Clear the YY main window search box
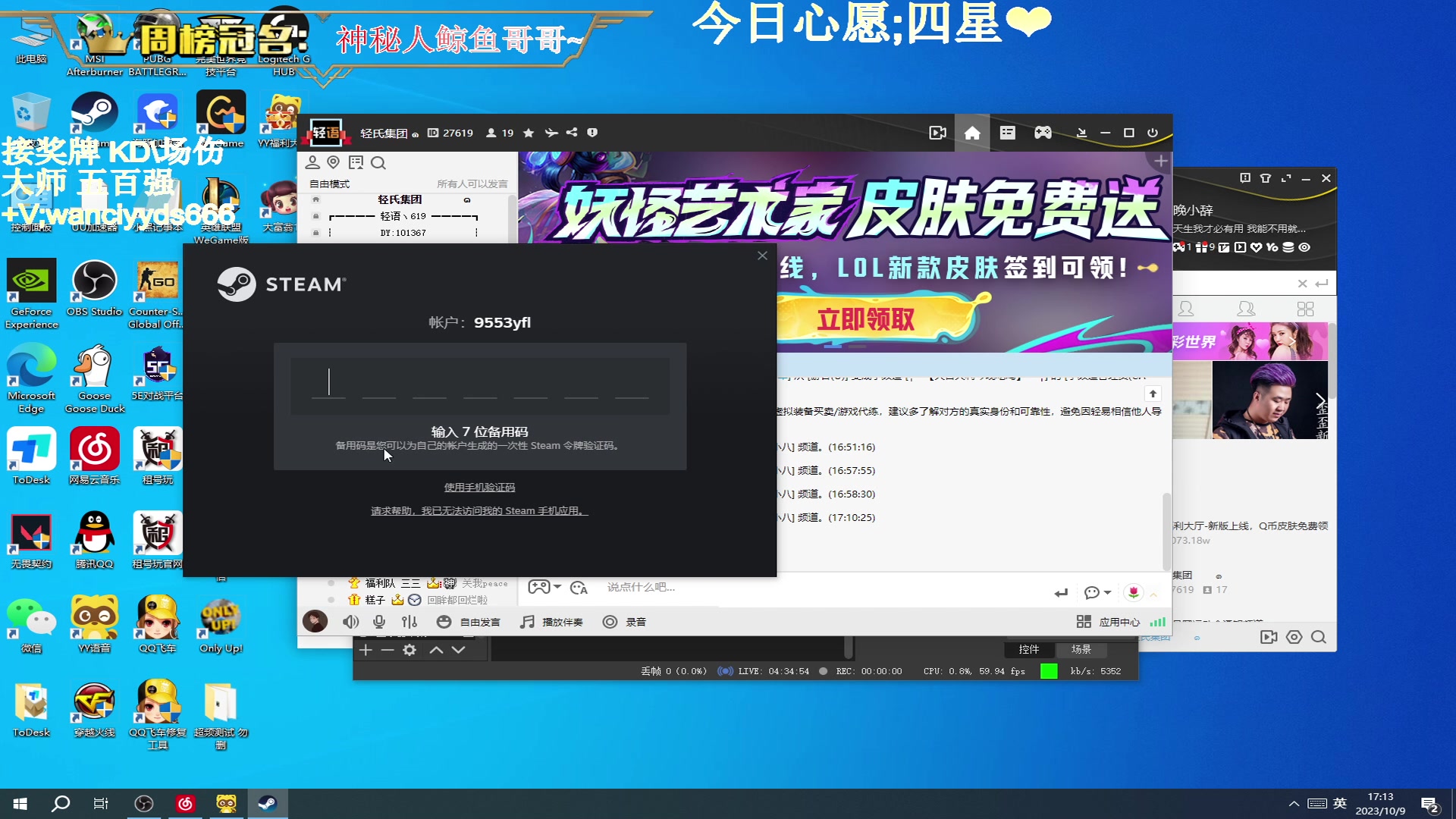The height and width of the screenshot is (819, 1456). [1302, 284]
